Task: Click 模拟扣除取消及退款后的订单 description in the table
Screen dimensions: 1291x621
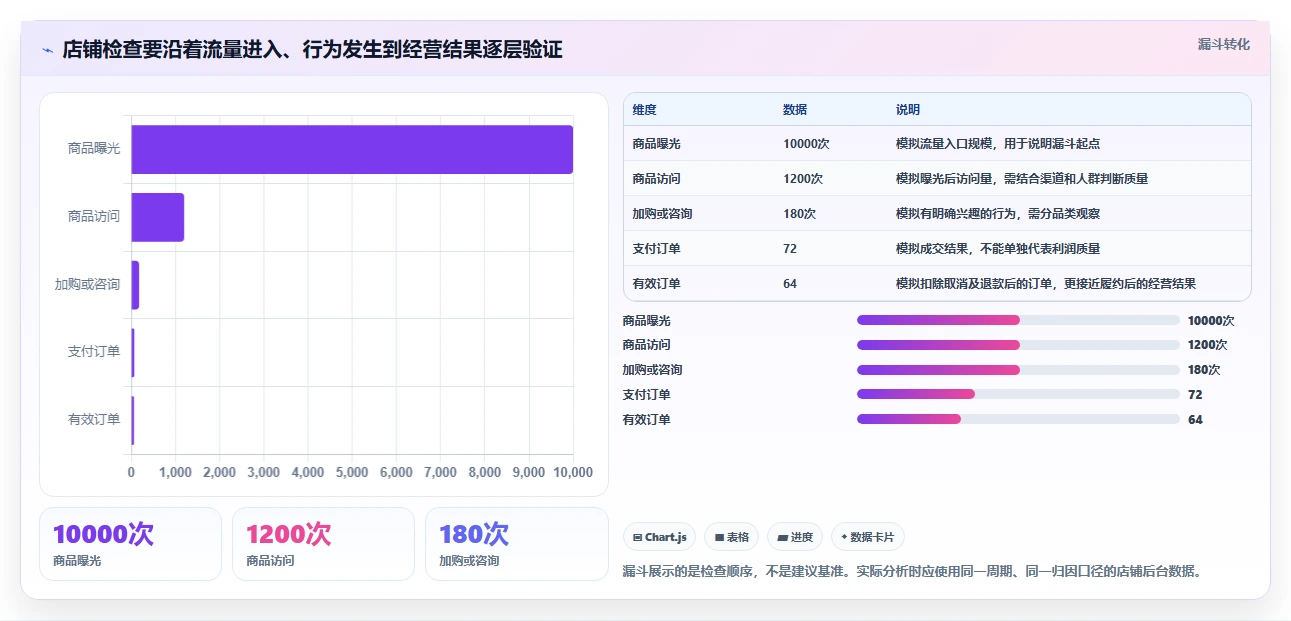Action: 1046,284
